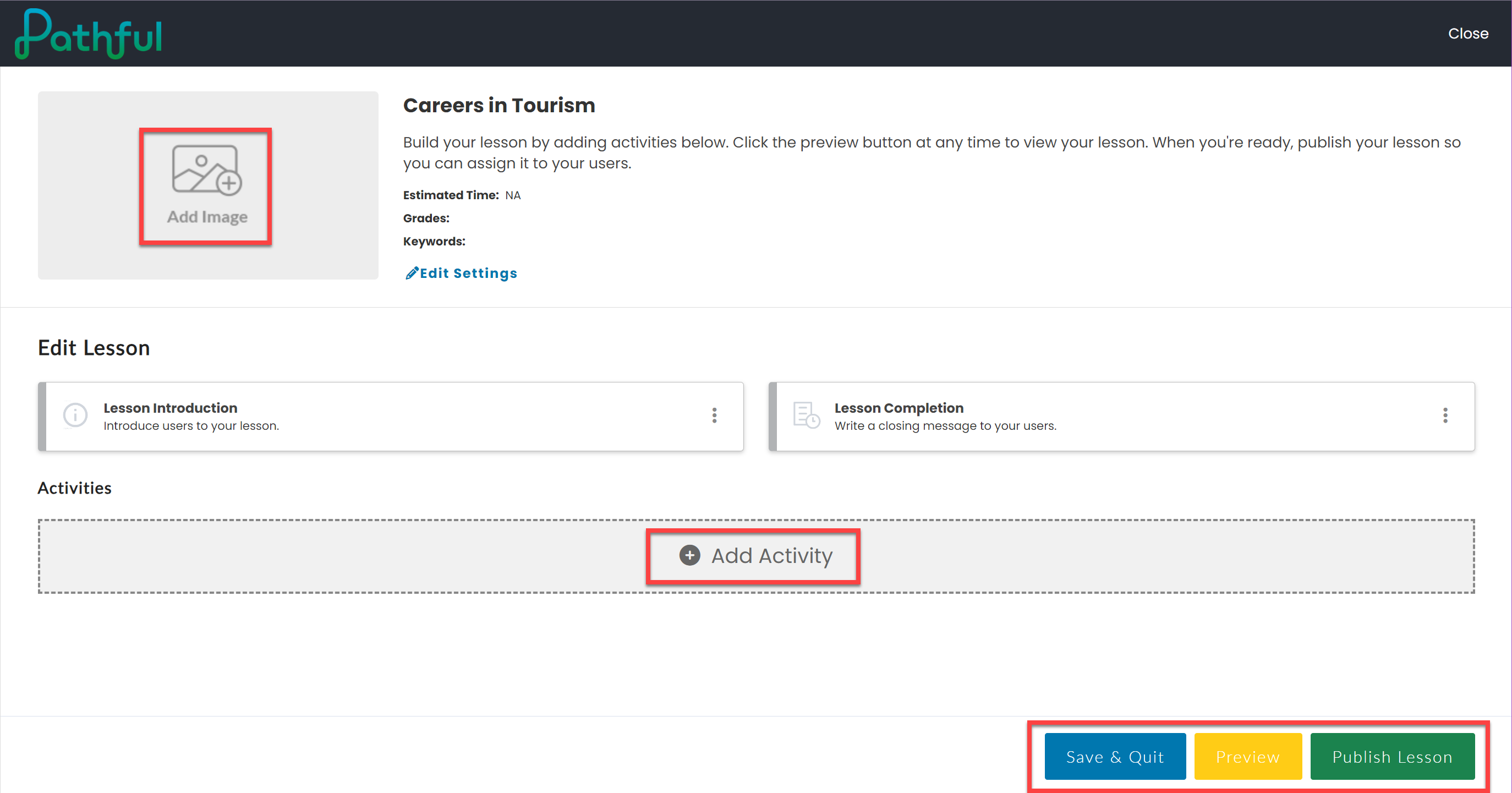The width and height of the screenshot is (1512, 793).
Task: Click the plus icon on Add Activity
Action: [689, 555]
